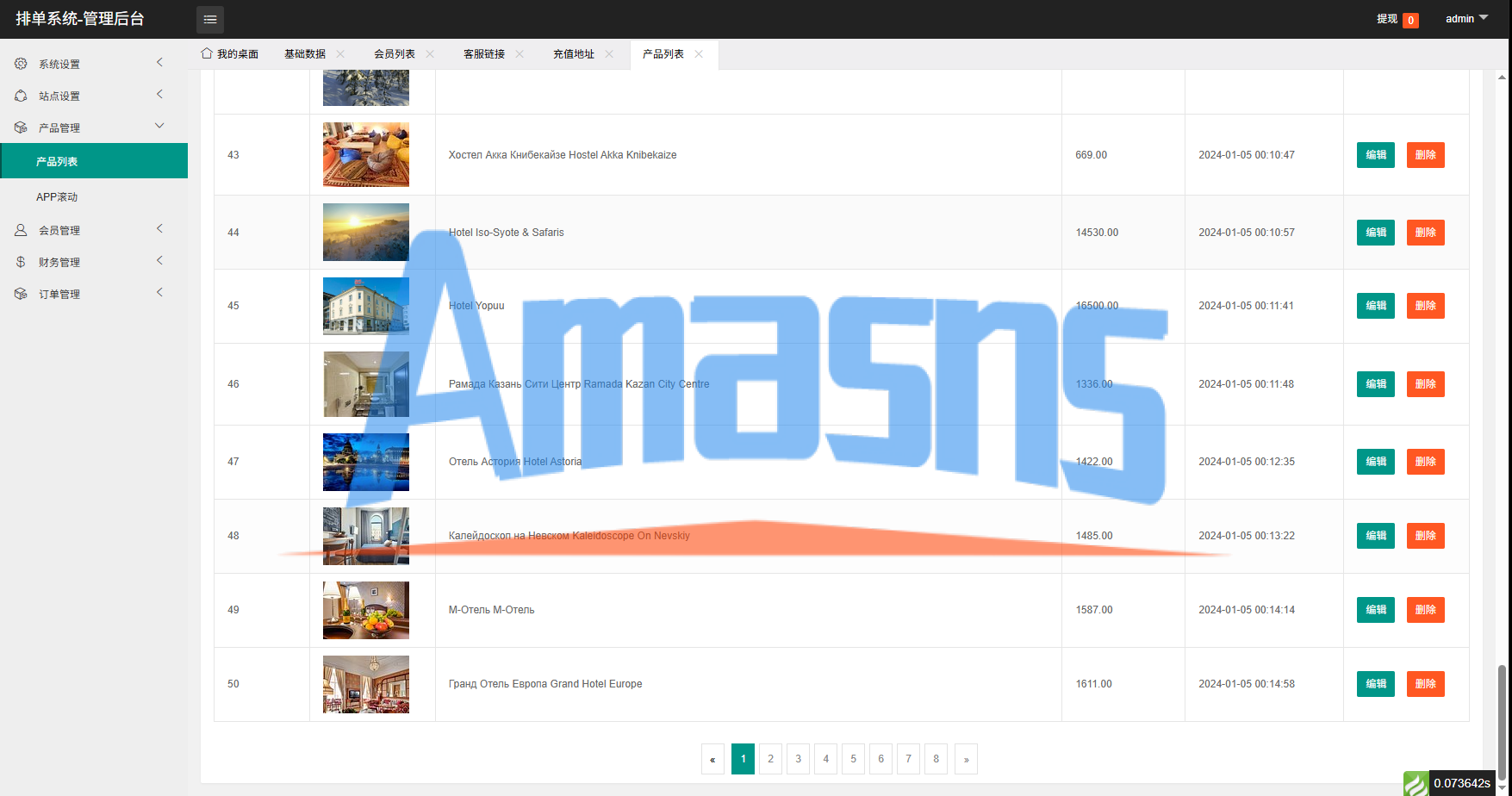The image size is (1512, 796).
Task: Toggle the sidebar hamburger menu icon
Action: pos(209,19)
